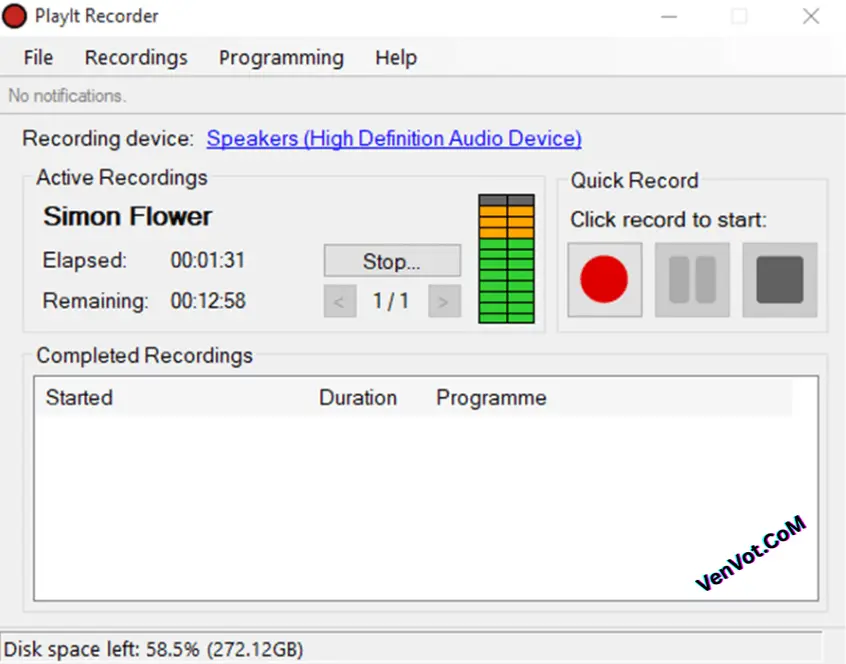Click remaining time 00:12:58
The width and height of the screenshot is (846, 664).
pyautogui.click(x=208, y=300)
